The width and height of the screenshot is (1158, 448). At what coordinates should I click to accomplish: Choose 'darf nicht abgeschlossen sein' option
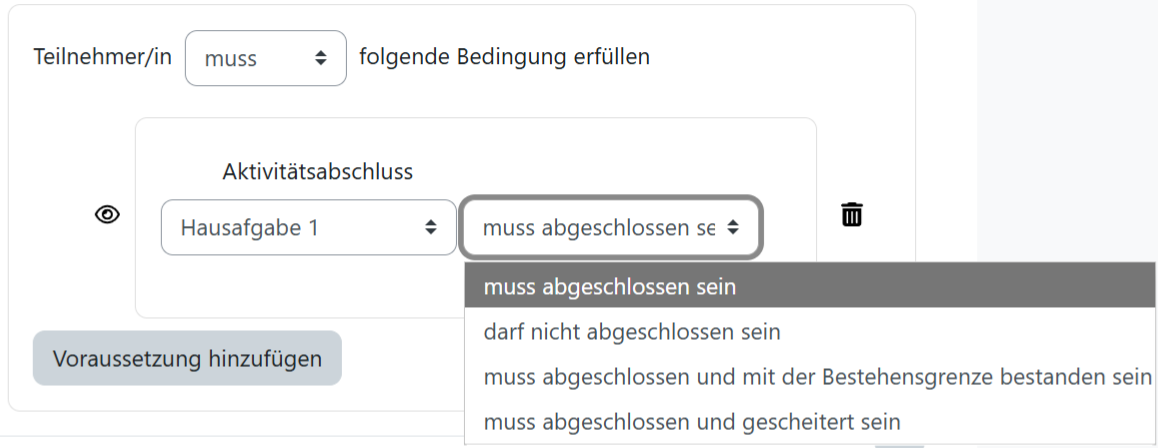(x=631, y=331)
